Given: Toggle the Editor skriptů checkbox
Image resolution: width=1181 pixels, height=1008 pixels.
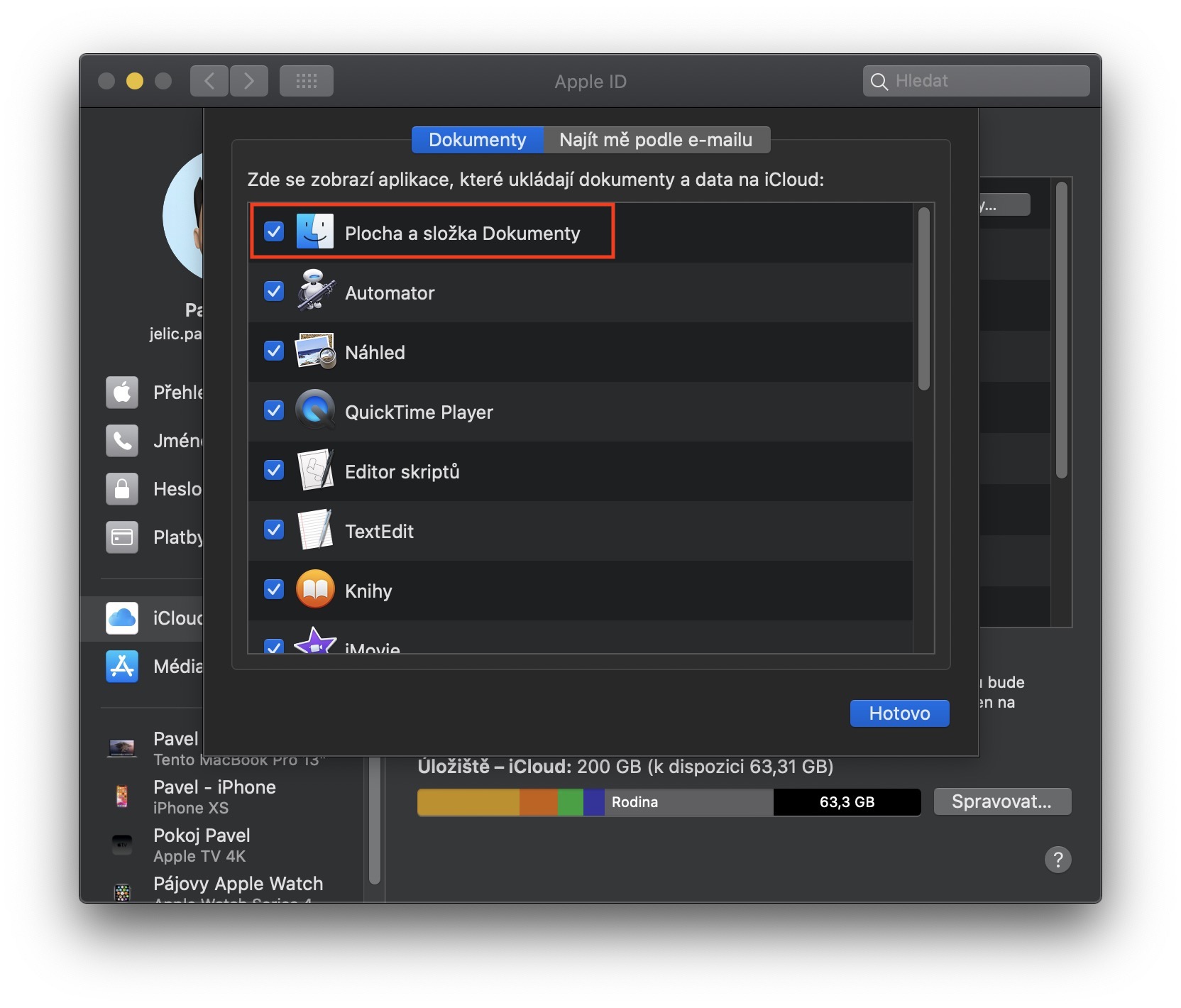Looking at the screenshot, I should pos(274,470).
